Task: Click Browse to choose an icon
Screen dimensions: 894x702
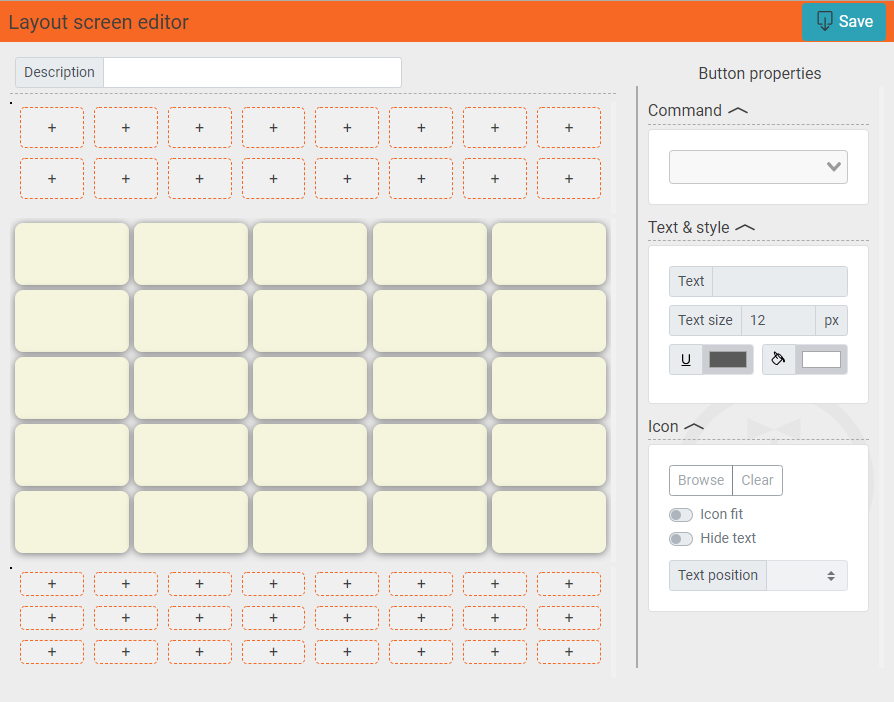Action: pos(700,481)
